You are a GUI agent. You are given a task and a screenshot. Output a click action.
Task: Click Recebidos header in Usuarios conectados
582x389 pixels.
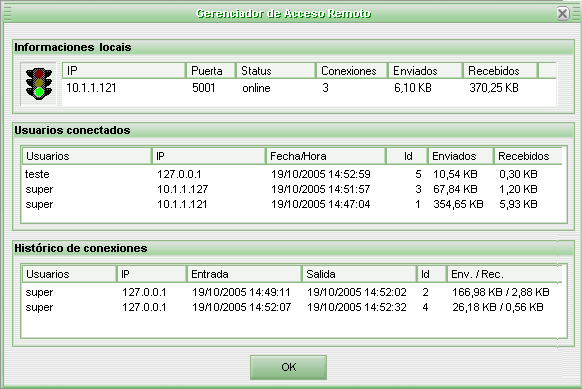pyautogui.click(x=528, y=156)
